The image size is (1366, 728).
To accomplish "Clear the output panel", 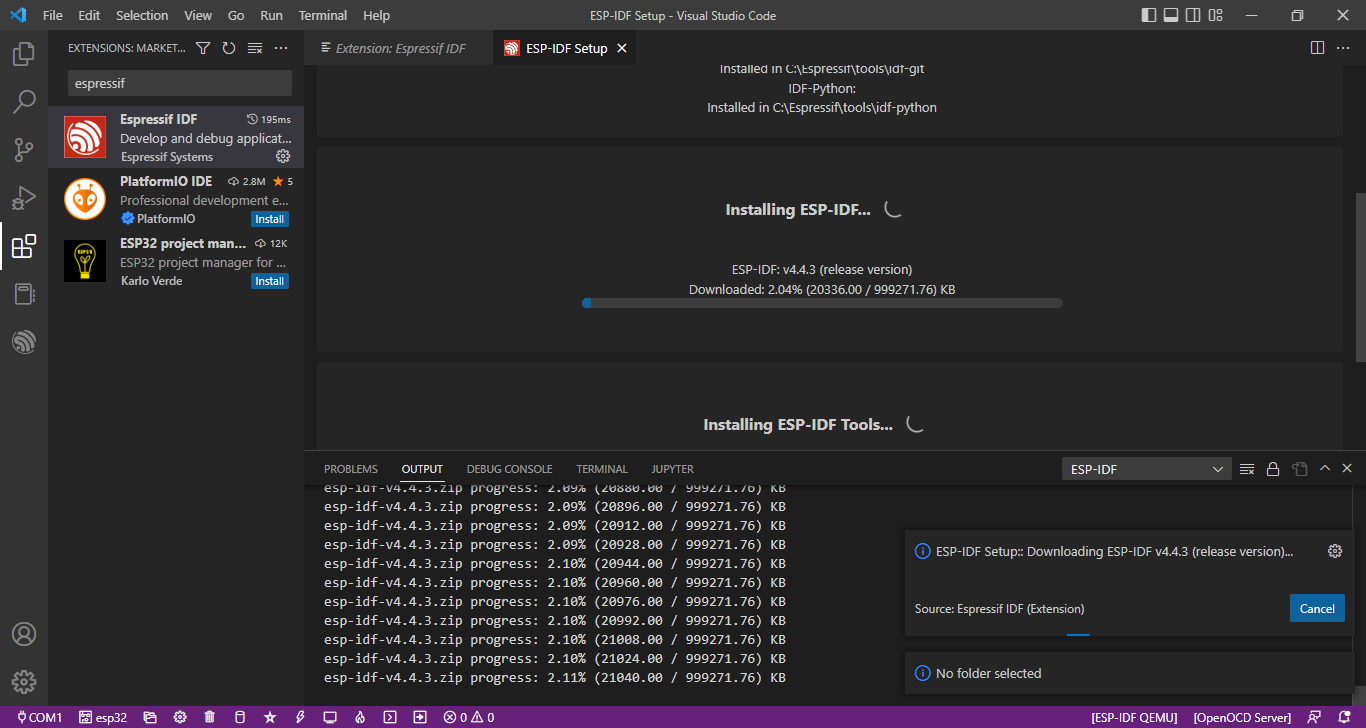I will tap(1247, 469).
